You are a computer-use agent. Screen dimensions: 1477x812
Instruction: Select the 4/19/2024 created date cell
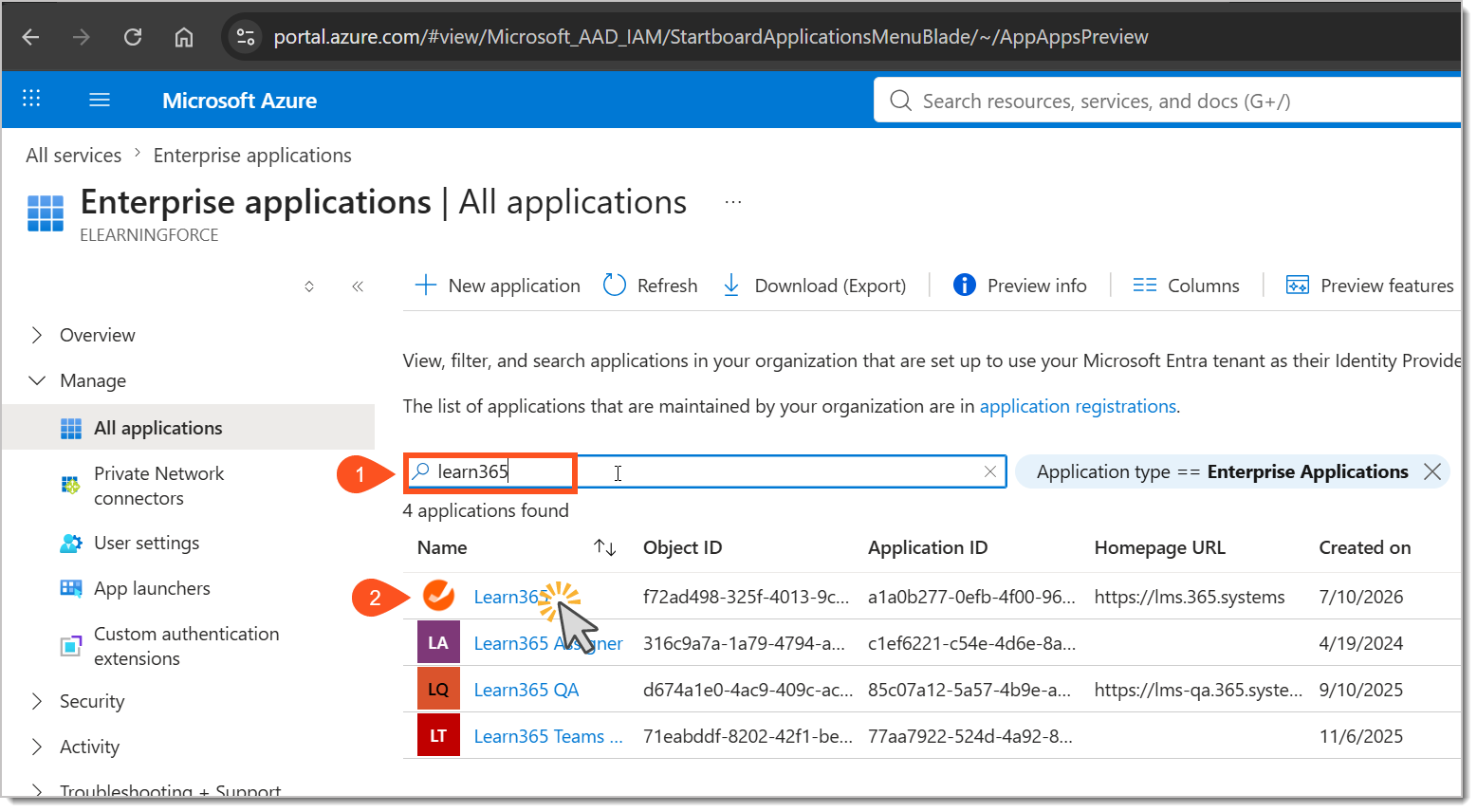tap(1360, 643)
